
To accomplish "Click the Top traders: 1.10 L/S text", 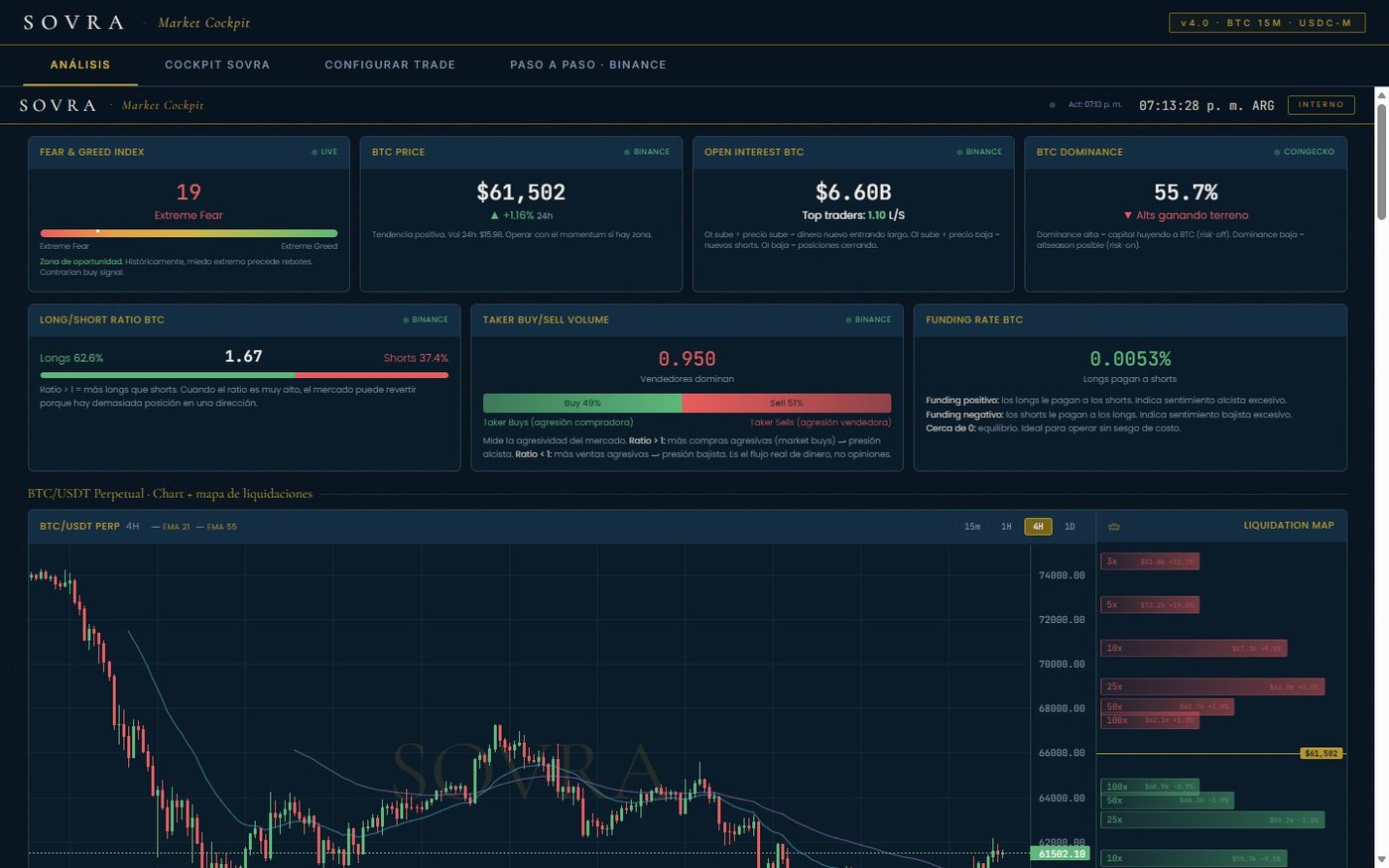I will coord(853,215).
